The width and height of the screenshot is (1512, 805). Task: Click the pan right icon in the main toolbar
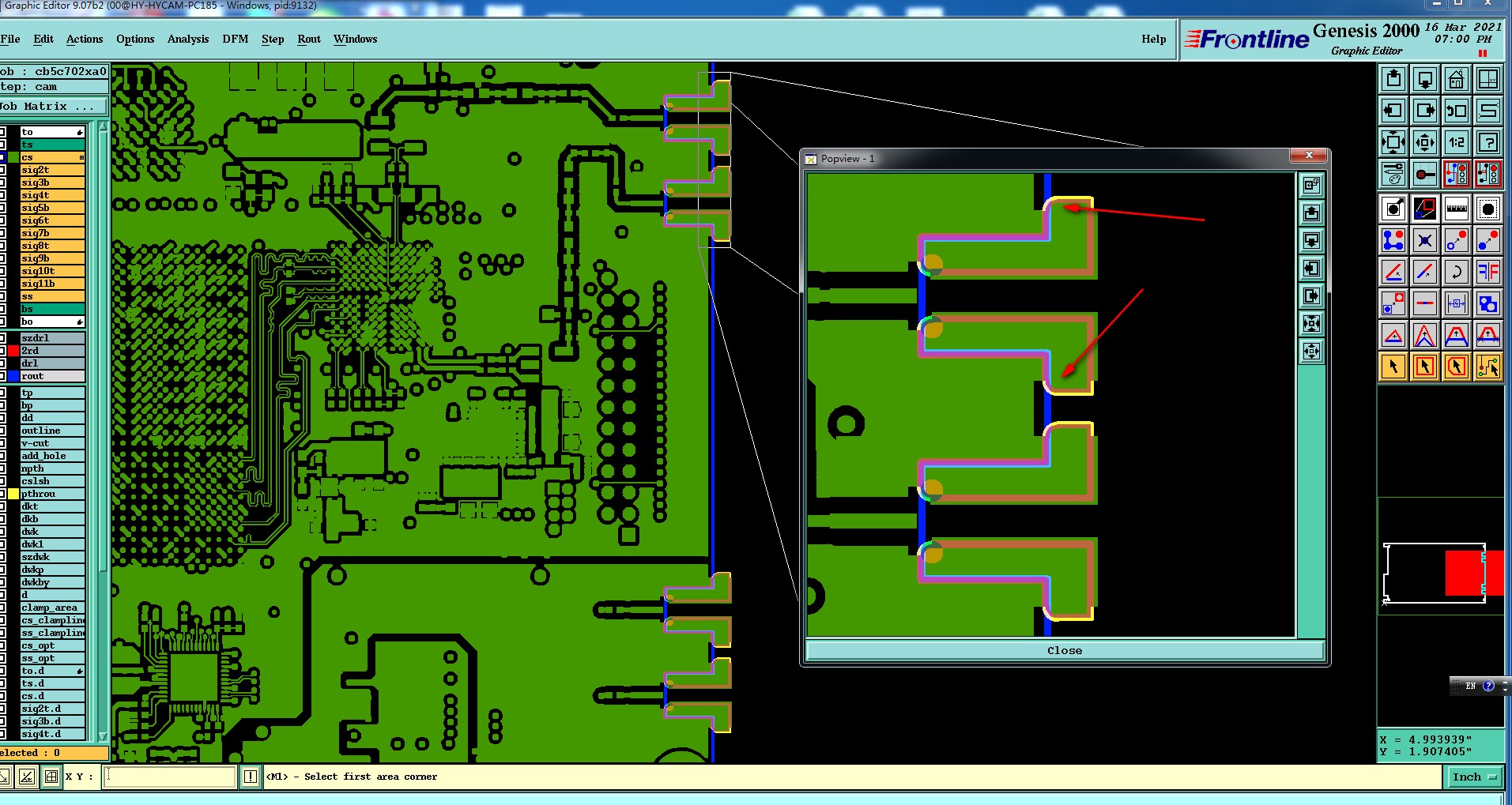(x=1425, y=111)
